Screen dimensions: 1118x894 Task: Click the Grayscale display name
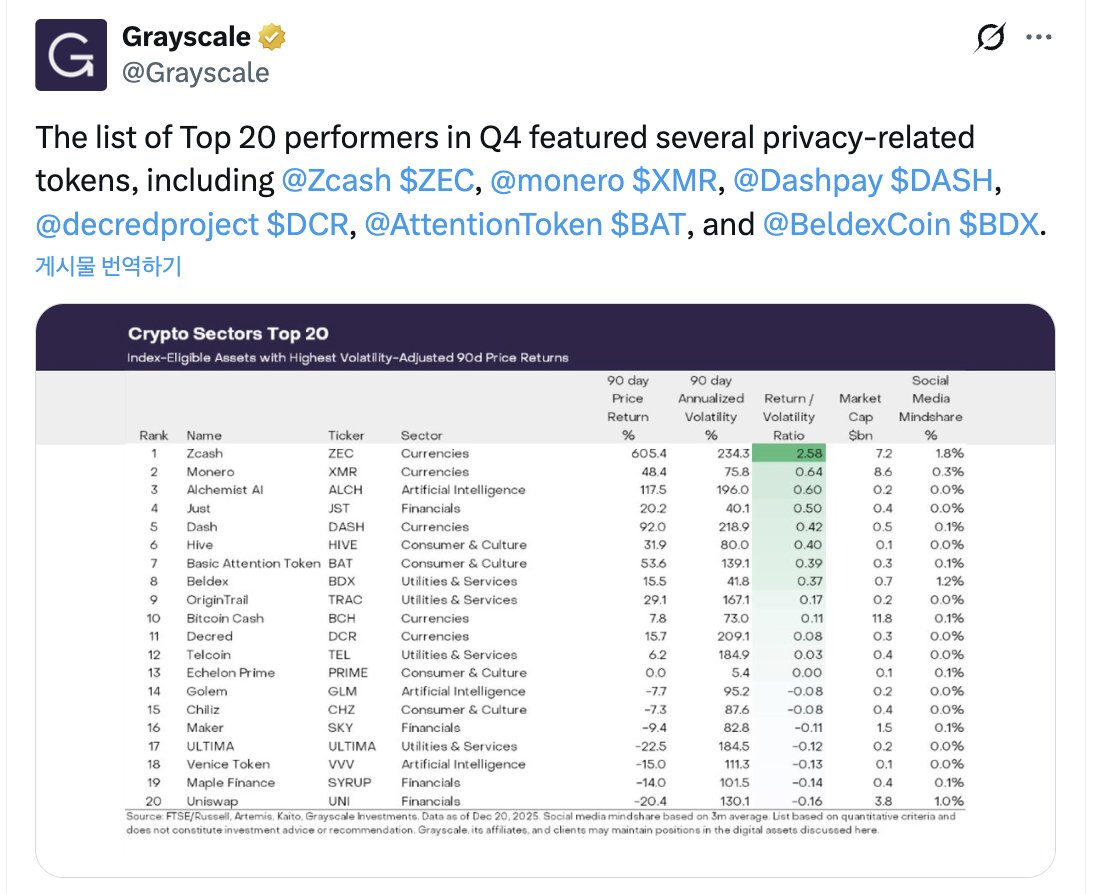coord(186,38)
